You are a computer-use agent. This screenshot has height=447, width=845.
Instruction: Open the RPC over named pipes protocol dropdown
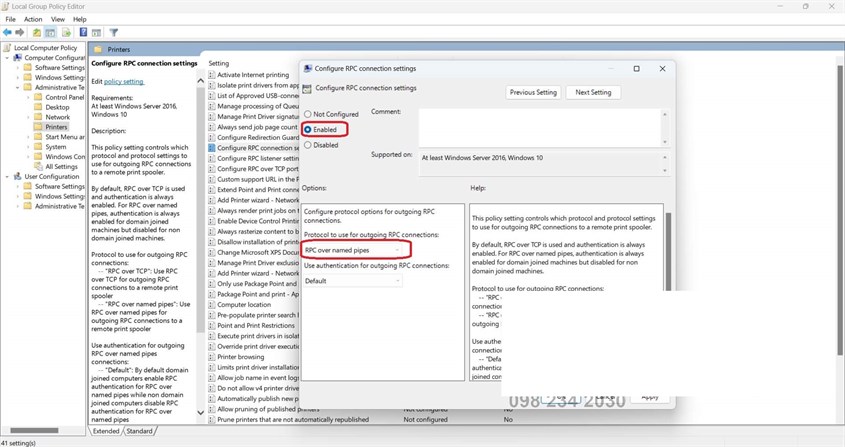[352, 250]
